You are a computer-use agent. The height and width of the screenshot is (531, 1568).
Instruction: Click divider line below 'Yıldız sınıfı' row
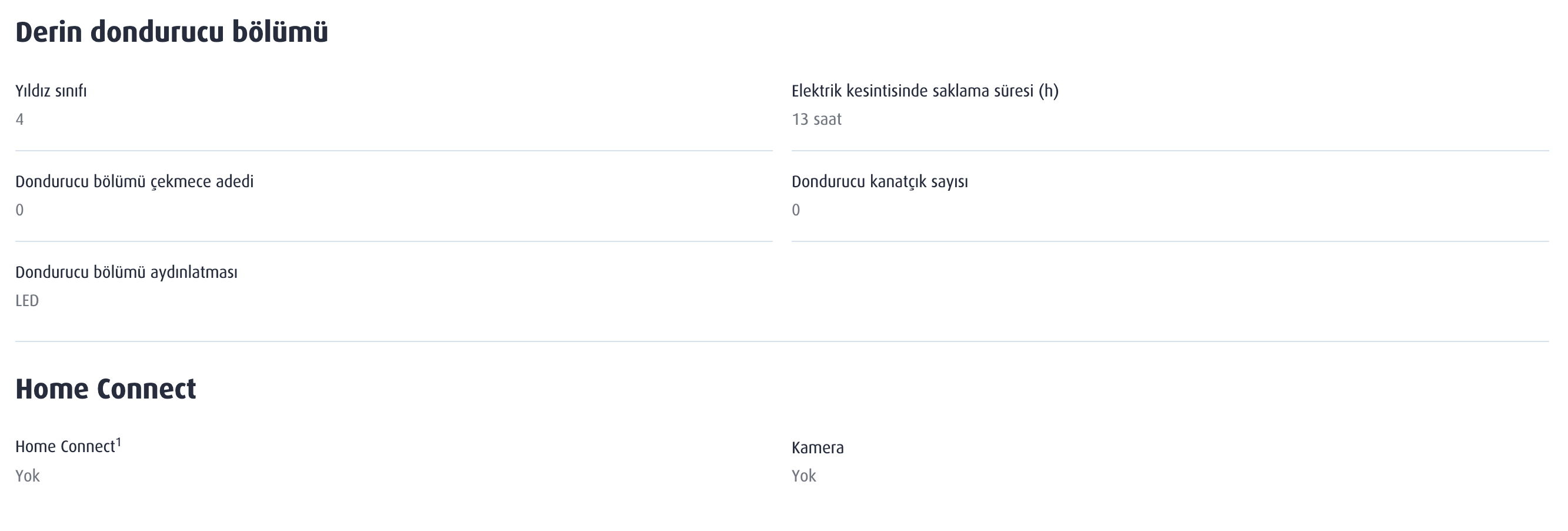(394, 150)
